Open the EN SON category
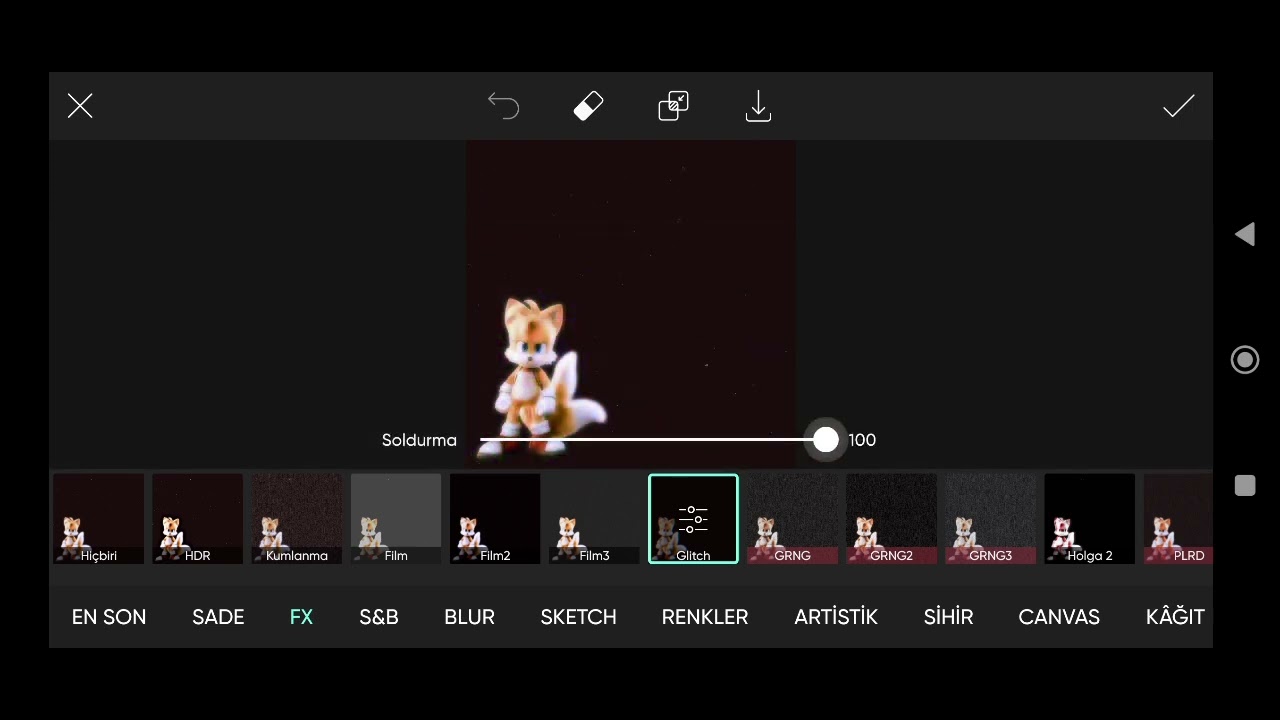Screen dimensions: 1280x720 coord(109,617)
